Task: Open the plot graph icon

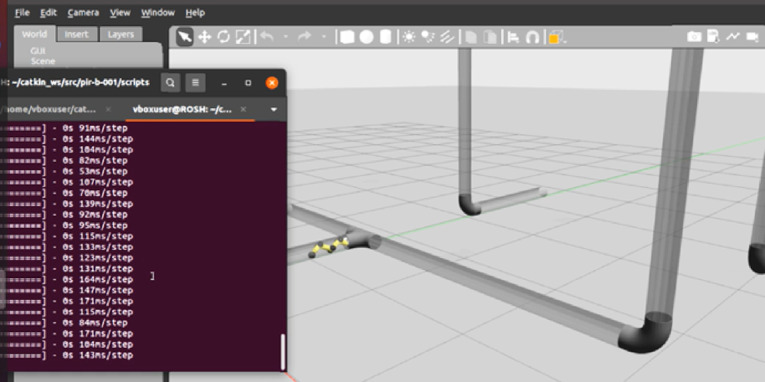Action: [x=732, y=37]
